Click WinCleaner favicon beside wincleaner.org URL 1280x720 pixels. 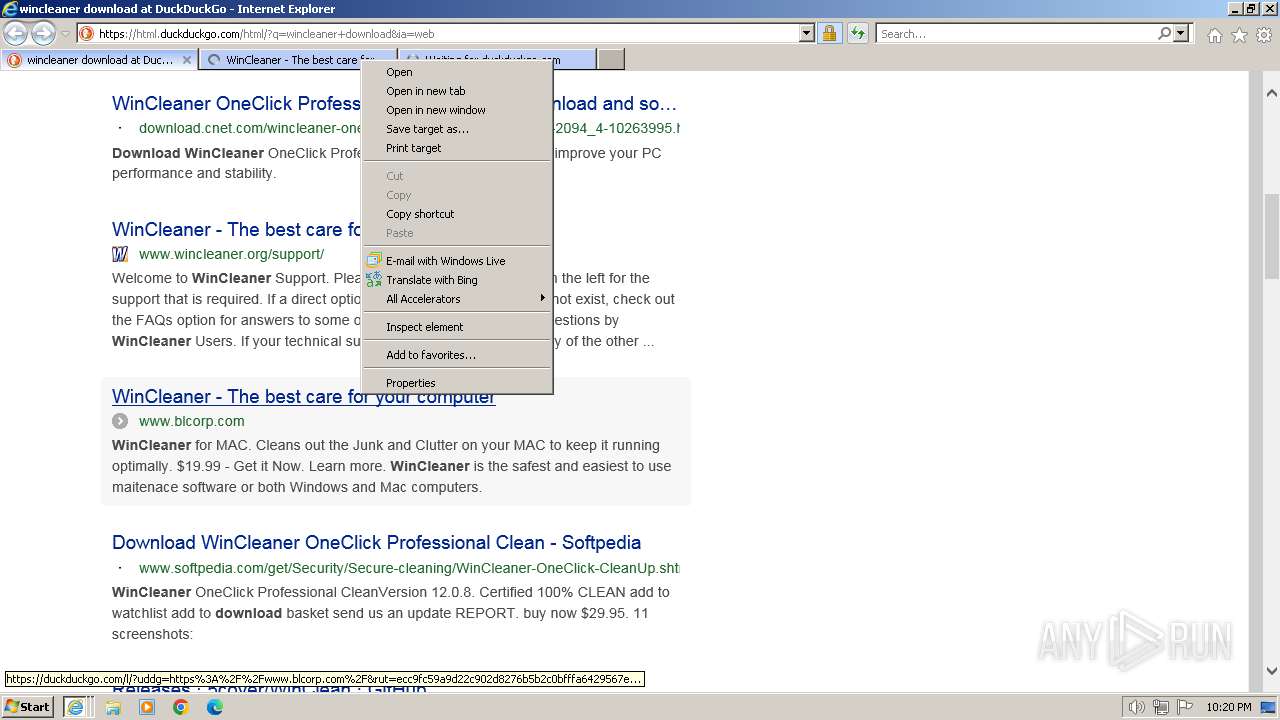[x=120, y=254]
